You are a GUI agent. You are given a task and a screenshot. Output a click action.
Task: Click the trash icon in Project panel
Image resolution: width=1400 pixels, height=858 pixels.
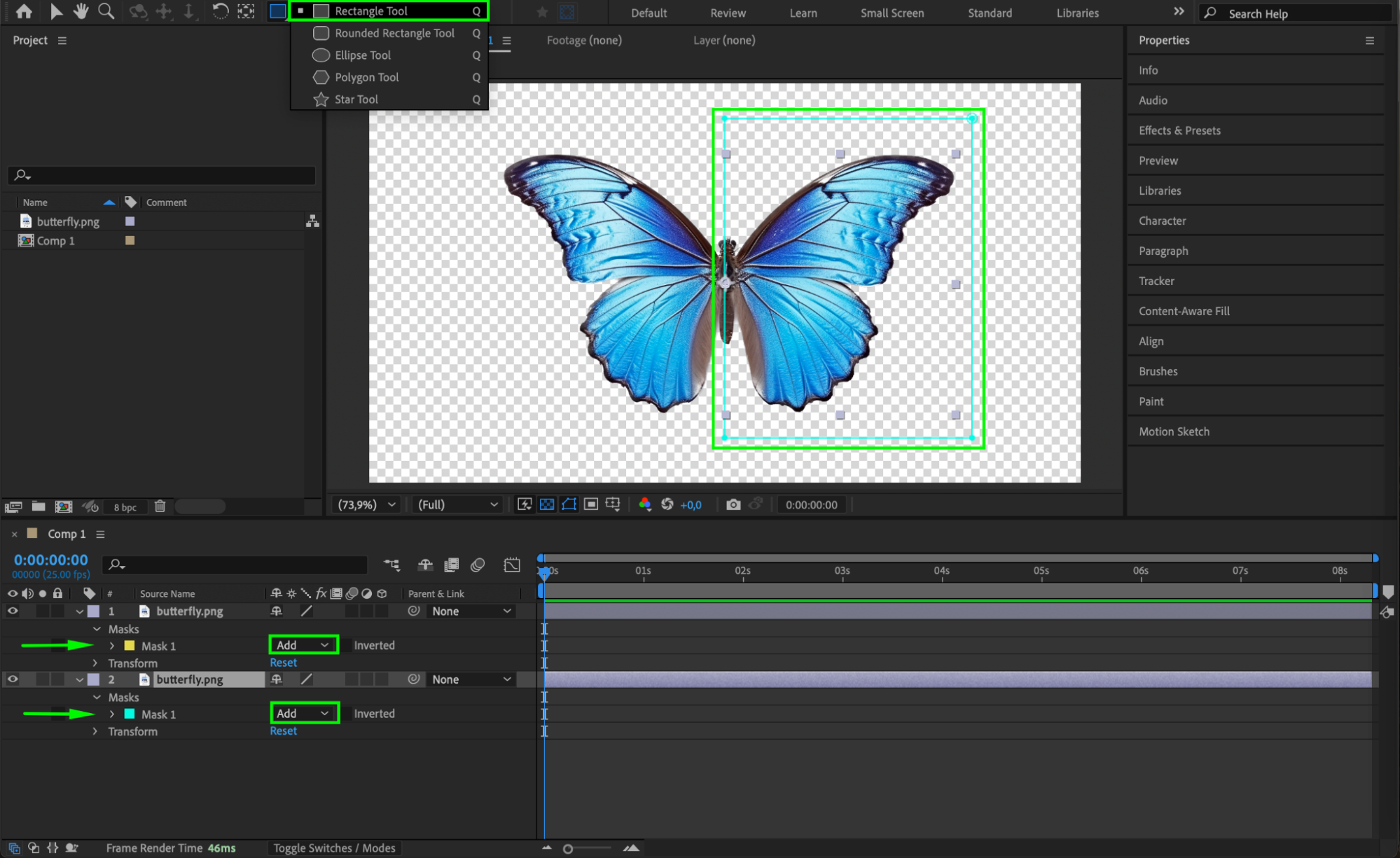tap(160, 506)
